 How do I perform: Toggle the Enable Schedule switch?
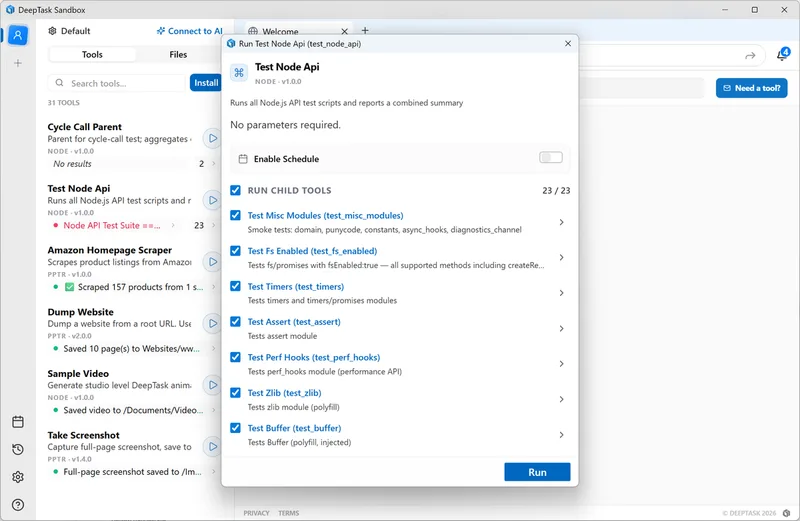click(x=550, y=158)
